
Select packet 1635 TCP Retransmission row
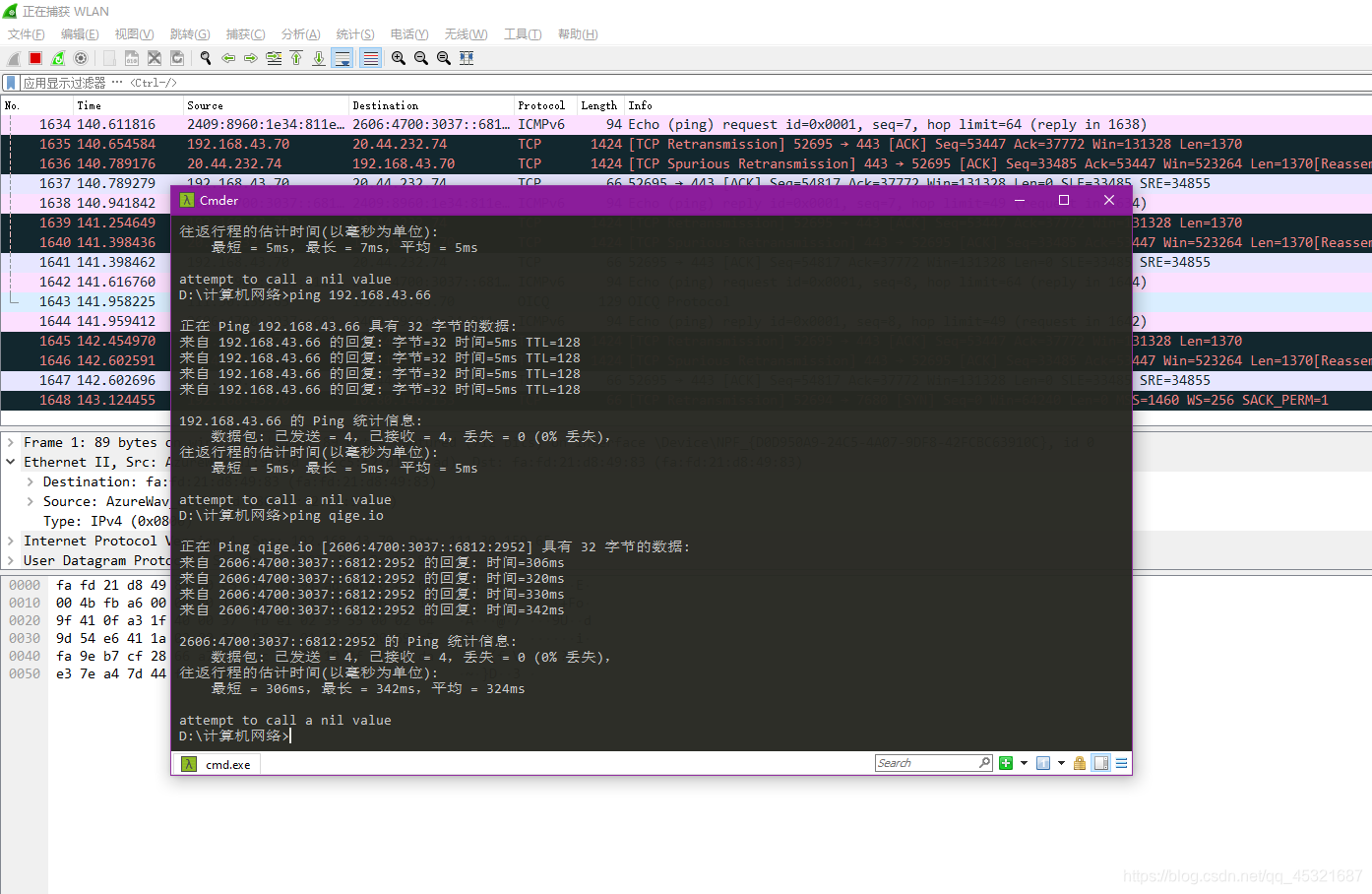686,144
